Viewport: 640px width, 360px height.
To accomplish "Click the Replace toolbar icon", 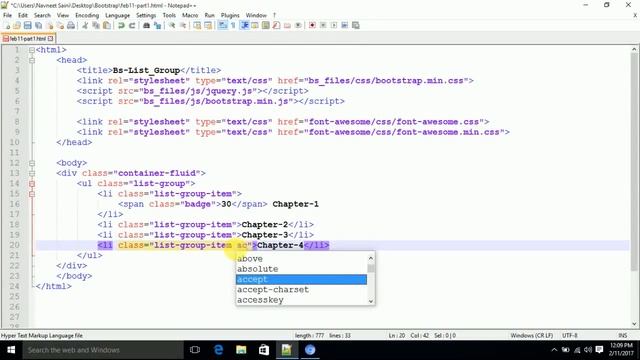I will [157, 25].
